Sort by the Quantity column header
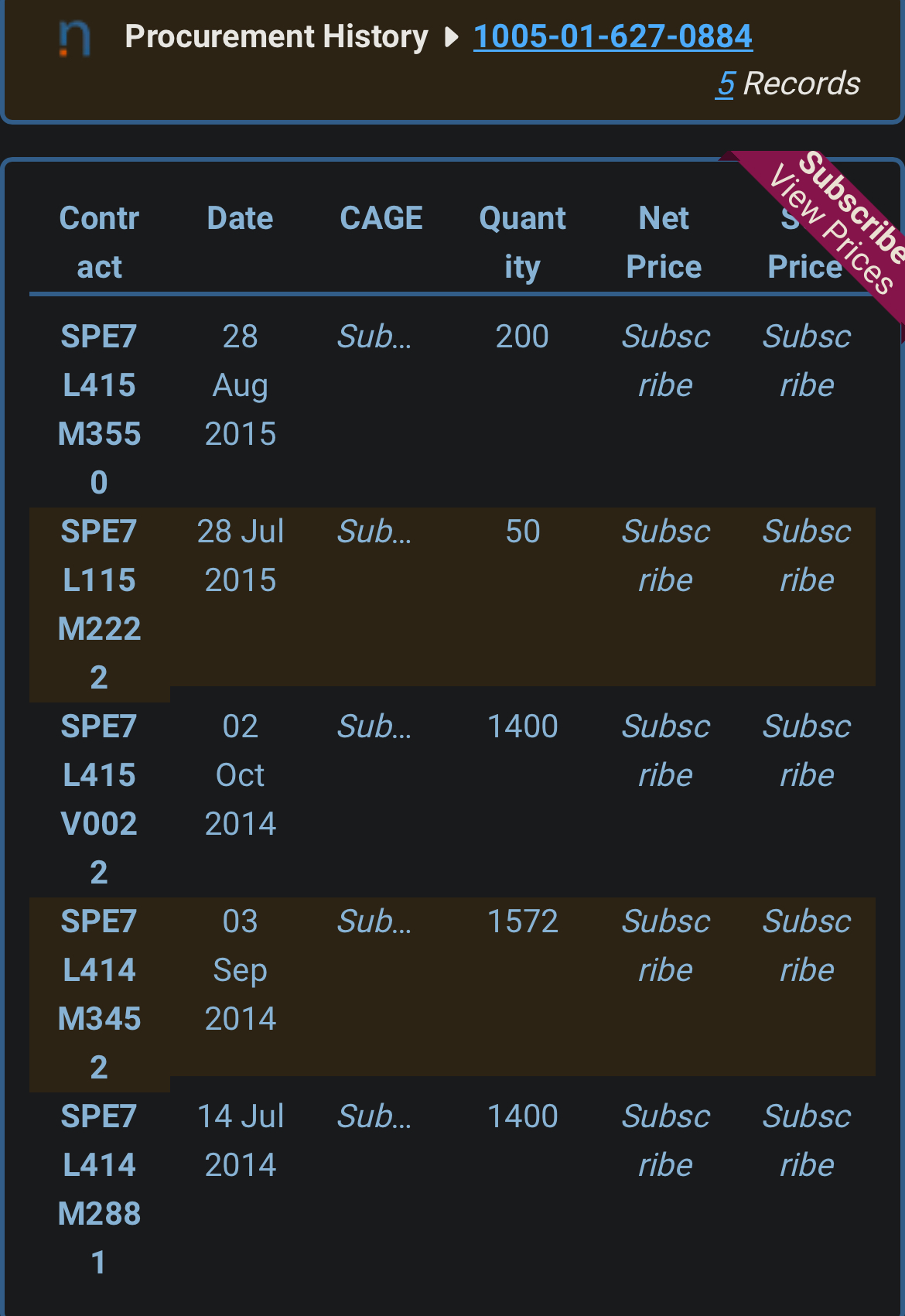This screenshot has width=905, height=1316. tap(522, 243)
